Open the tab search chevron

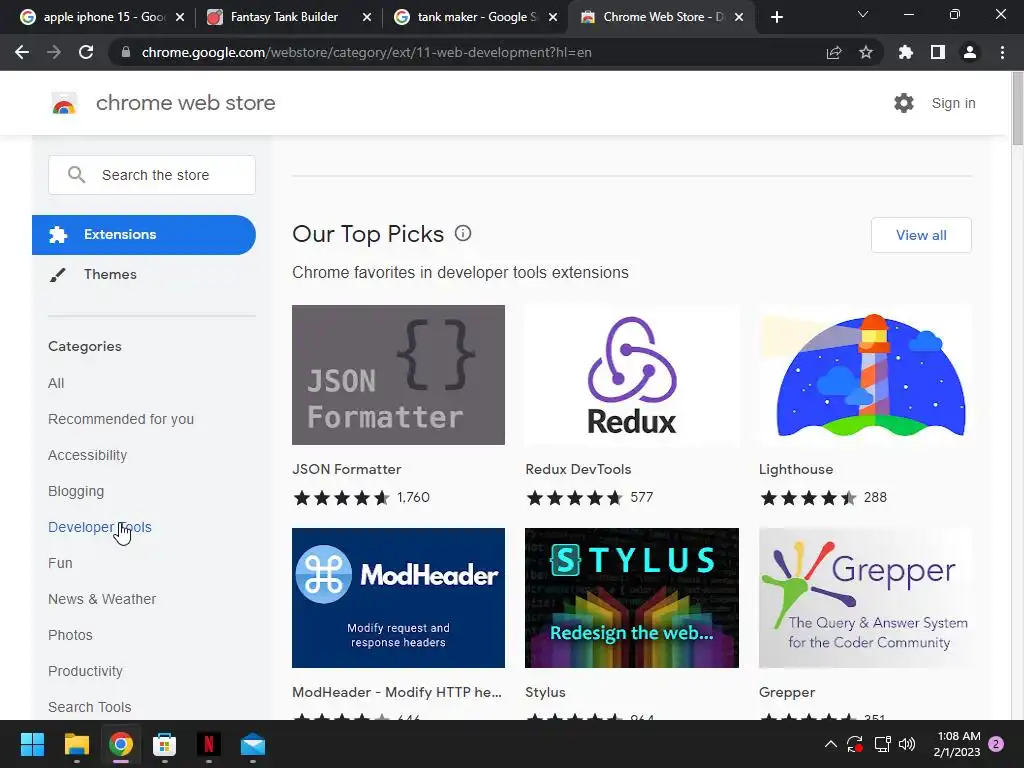coord(863,14)
